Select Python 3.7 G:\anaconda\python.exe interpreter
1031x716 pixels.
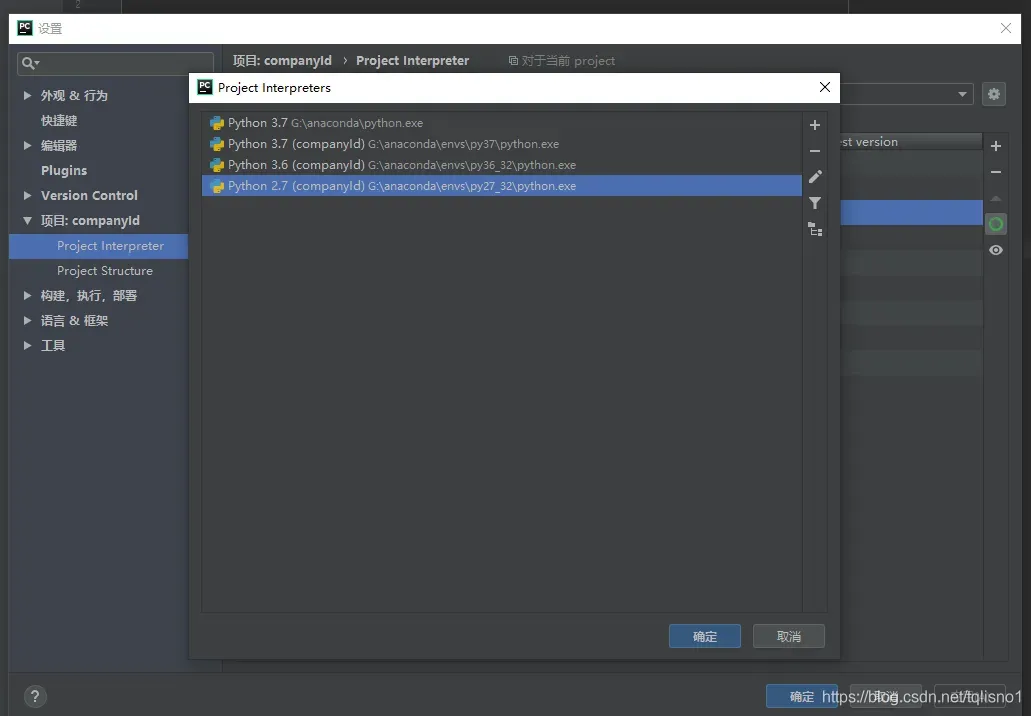[x=502, y=123]
